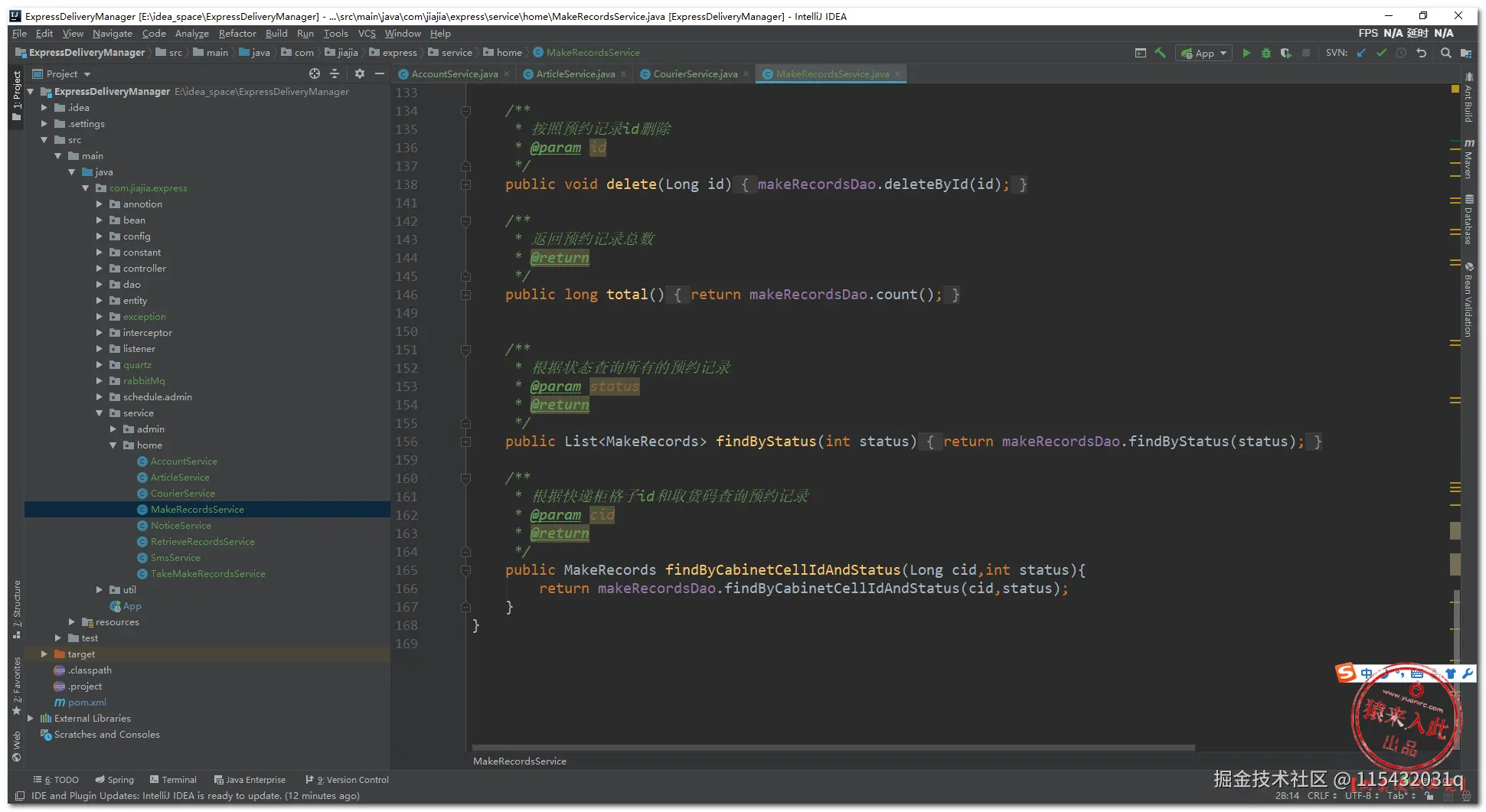Viewport: 1486px width, 812px height.
Task: Click UTF-8 encoding in status bar
Action: coord(1361,796)
